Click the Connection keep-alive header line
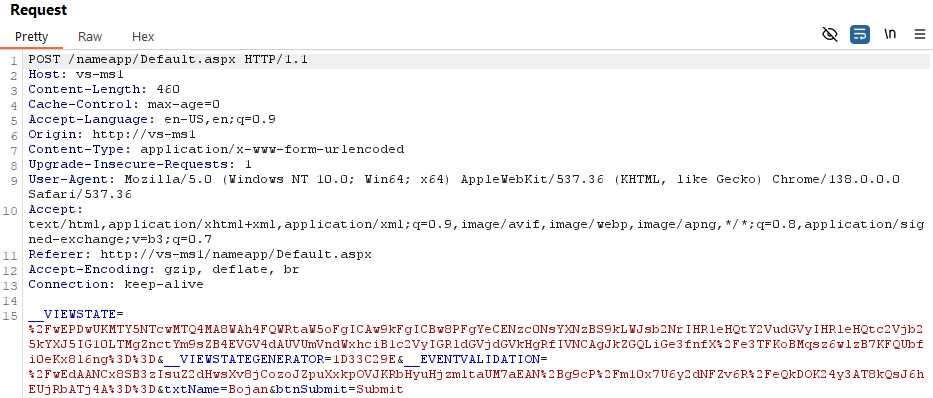Image resolution: width=933 pixels, height=398 pixels. [116, 284]
